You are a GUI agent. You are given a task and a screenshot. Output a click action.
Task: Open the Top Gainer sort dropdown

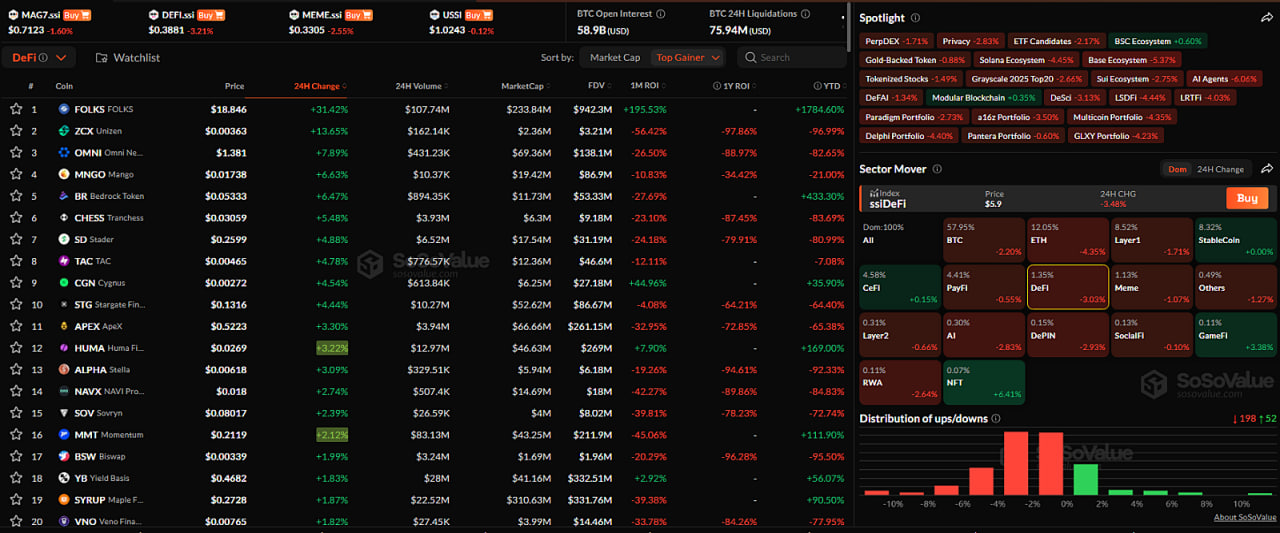point(688,58)
